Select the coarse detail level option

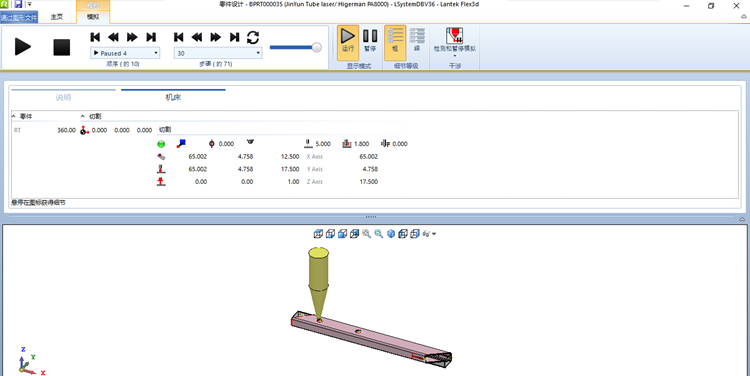click(395, 41)
